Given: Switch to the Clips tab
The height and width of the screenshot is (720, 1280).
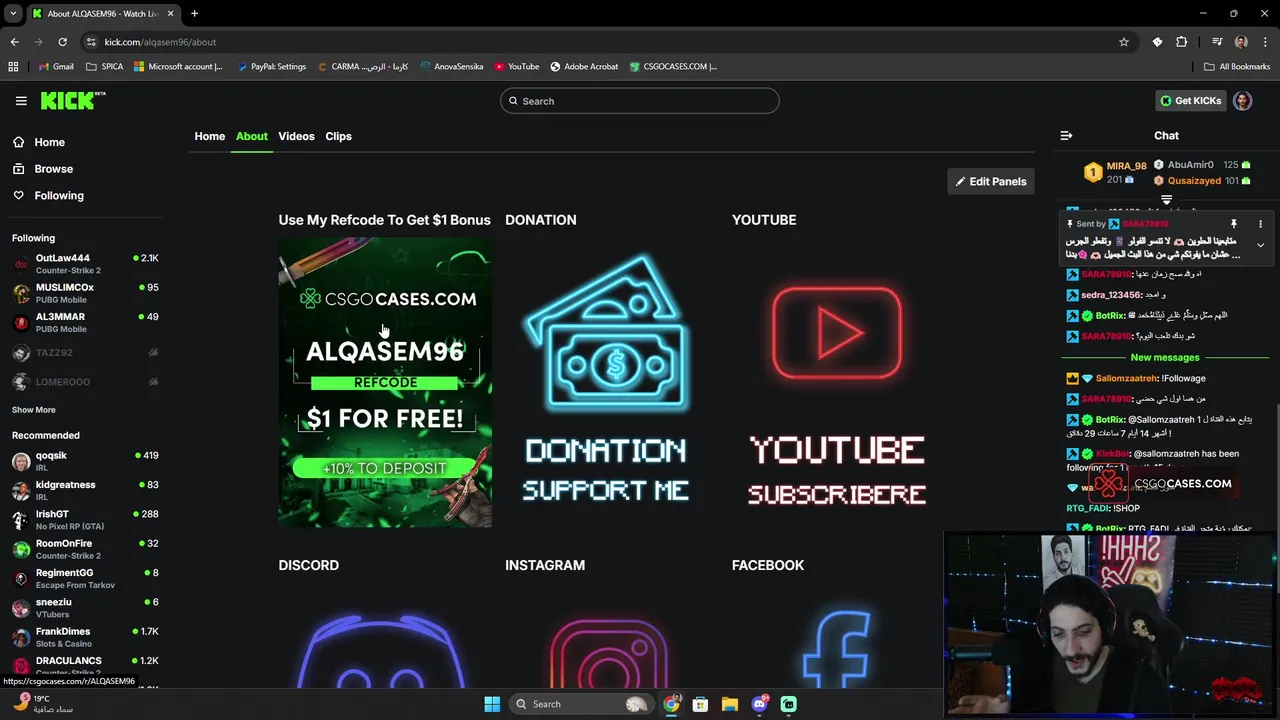Looking at the screenshot, I should point(338,136).
